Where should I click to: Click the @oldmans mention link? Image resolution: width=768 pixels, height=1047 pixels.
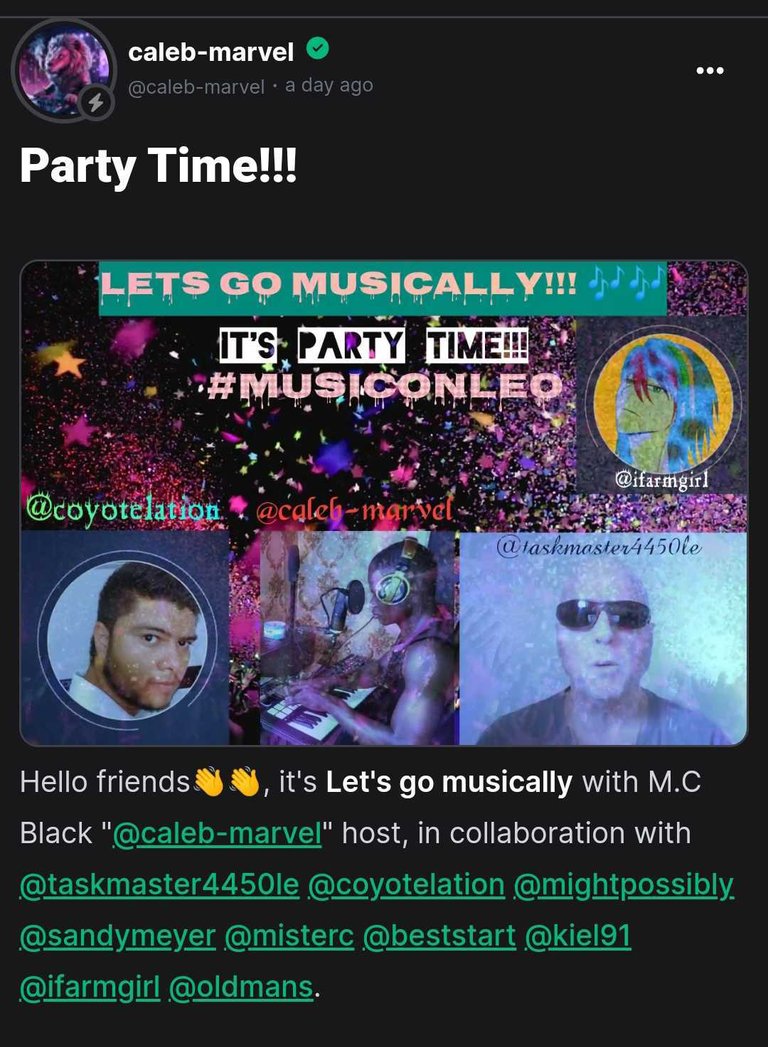point(241,987)
